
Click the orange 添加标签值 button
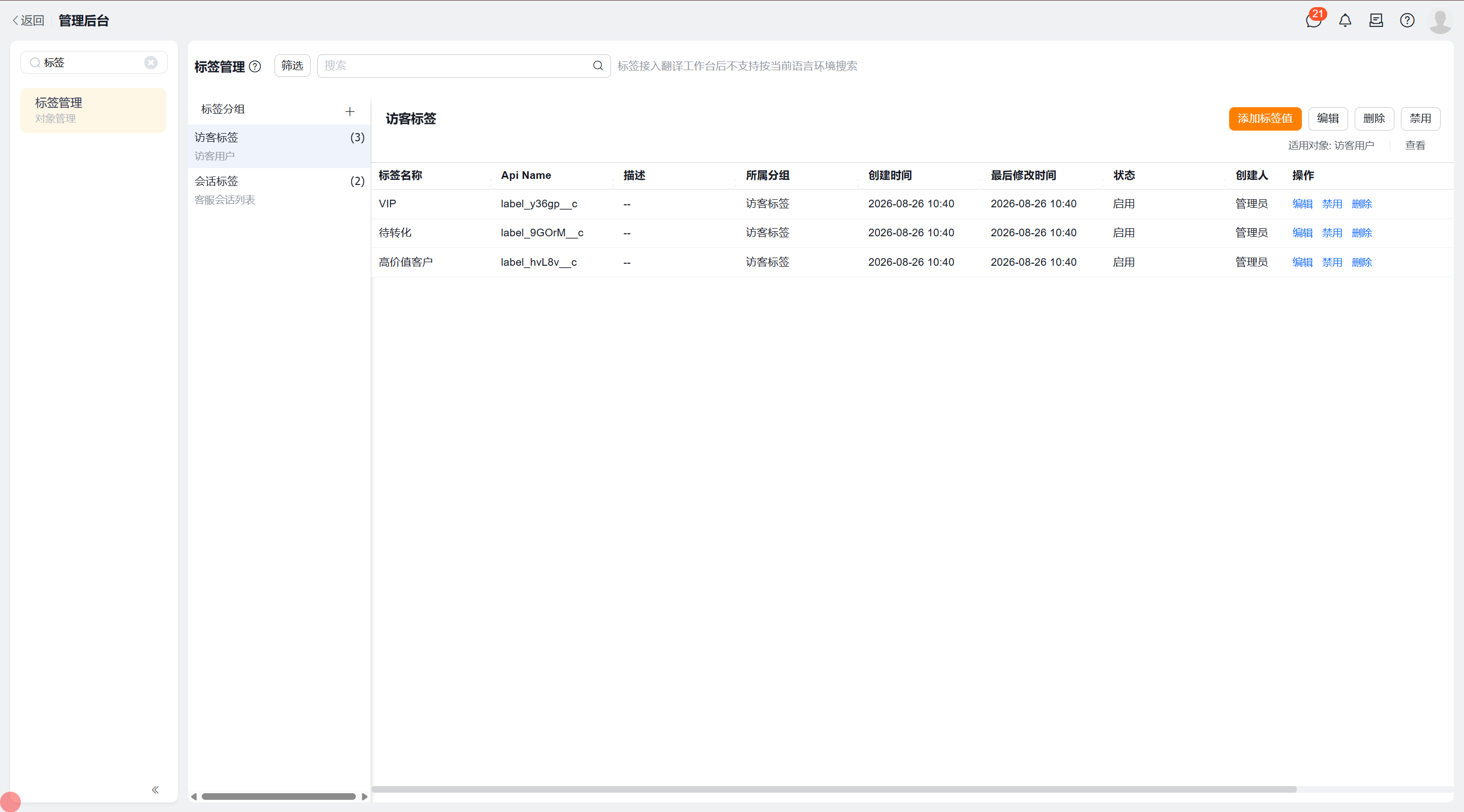1265,119
